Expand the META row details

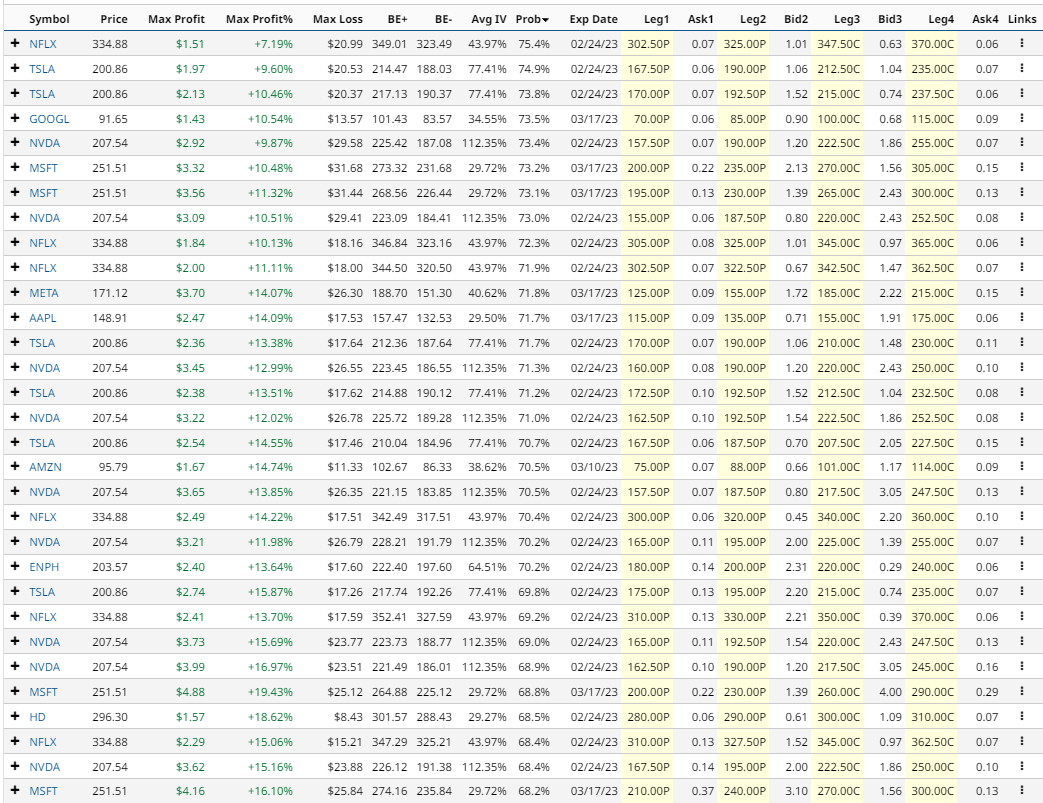(x=15, y=293)
